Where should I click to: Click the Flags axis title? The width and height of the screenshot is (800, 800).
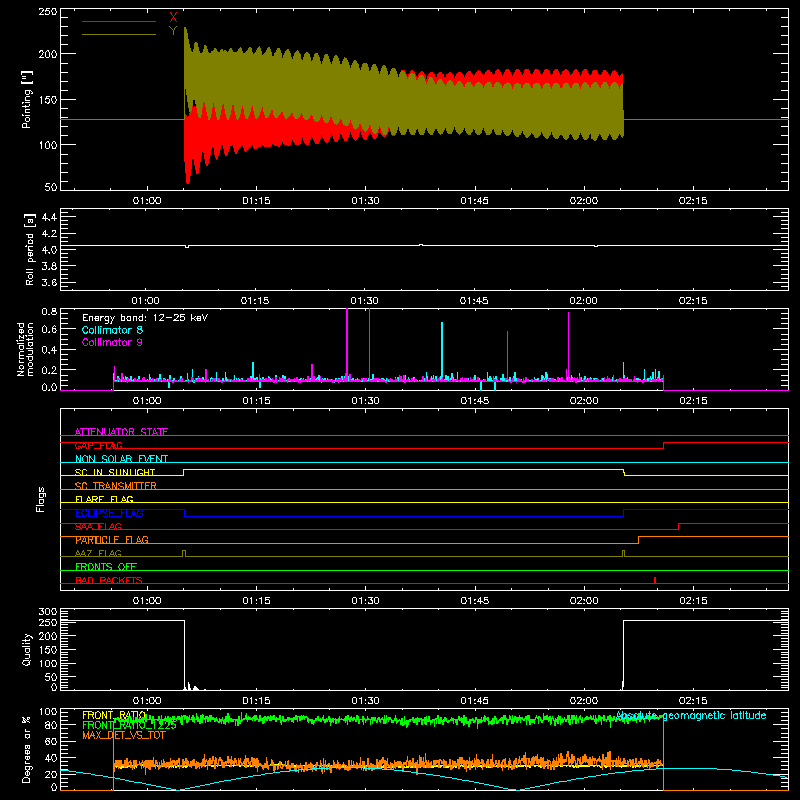[40, 499]
